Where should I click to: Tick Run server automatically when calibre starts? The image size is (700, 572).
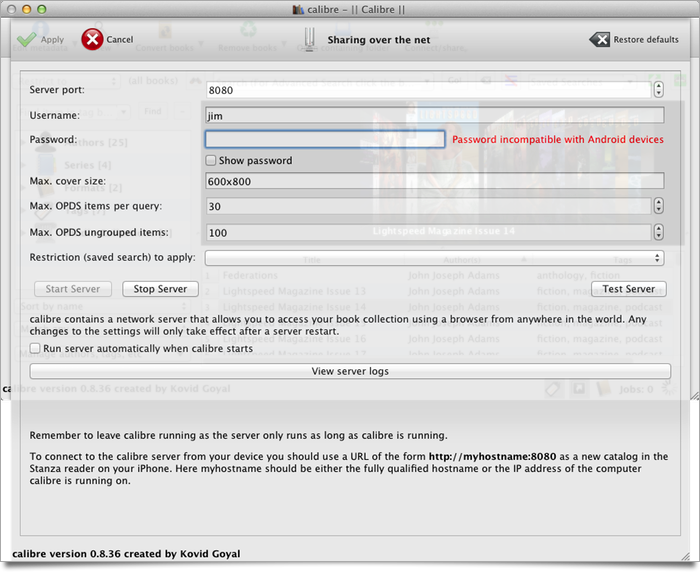(x=35, y=348)
